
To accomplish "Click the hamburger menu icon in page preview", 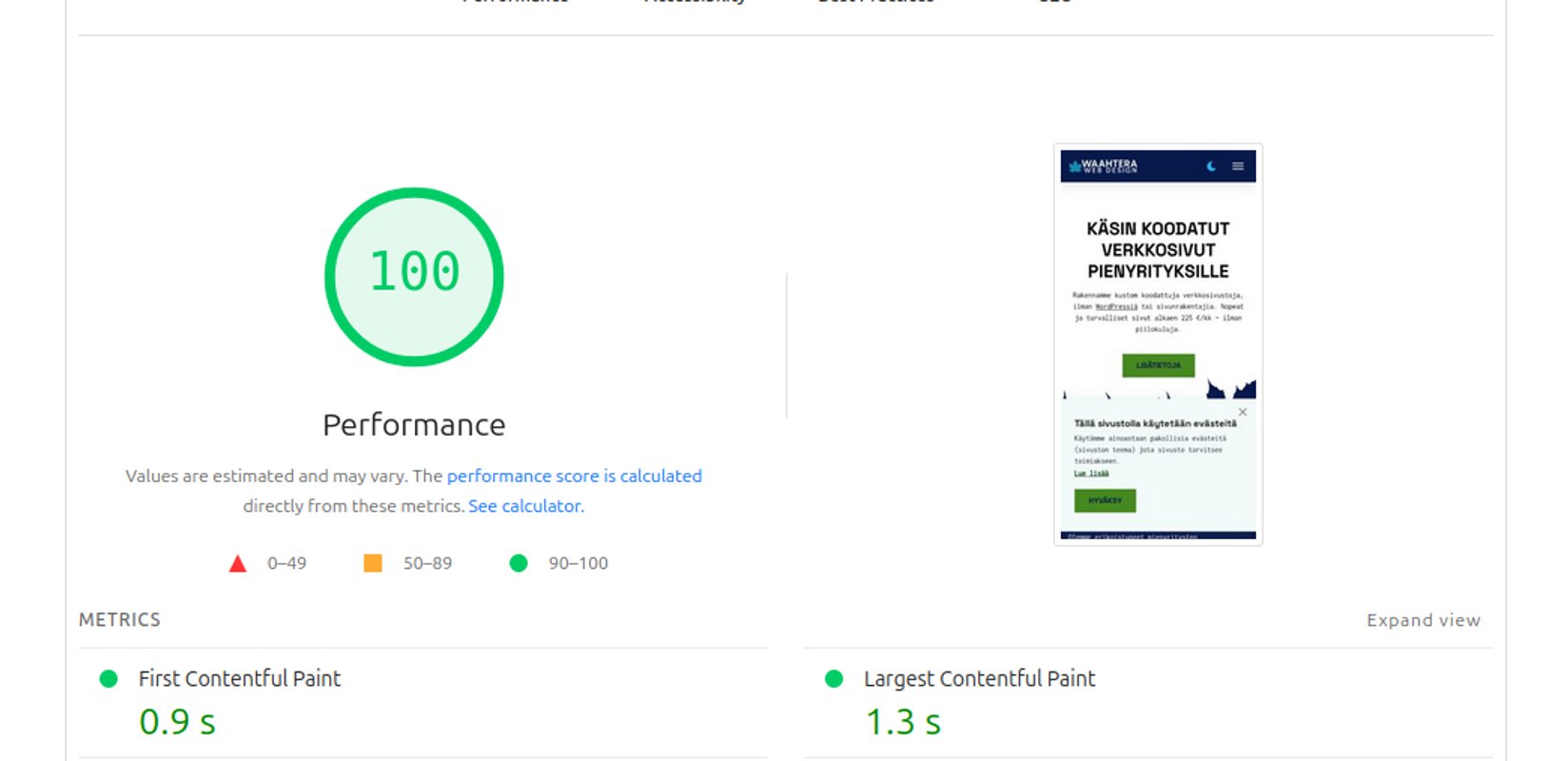I will [1238, 166].
